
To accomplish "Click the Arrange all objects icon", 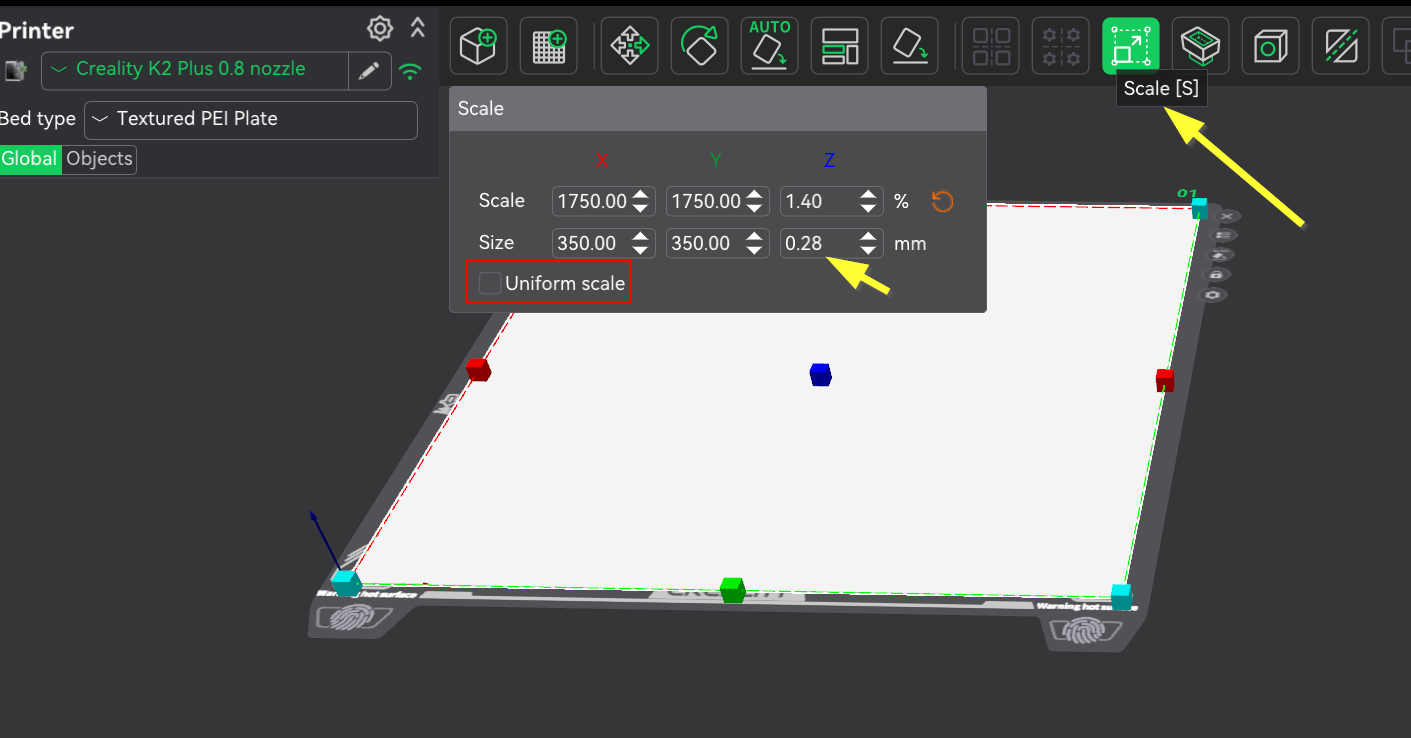I will click(839, 46).
